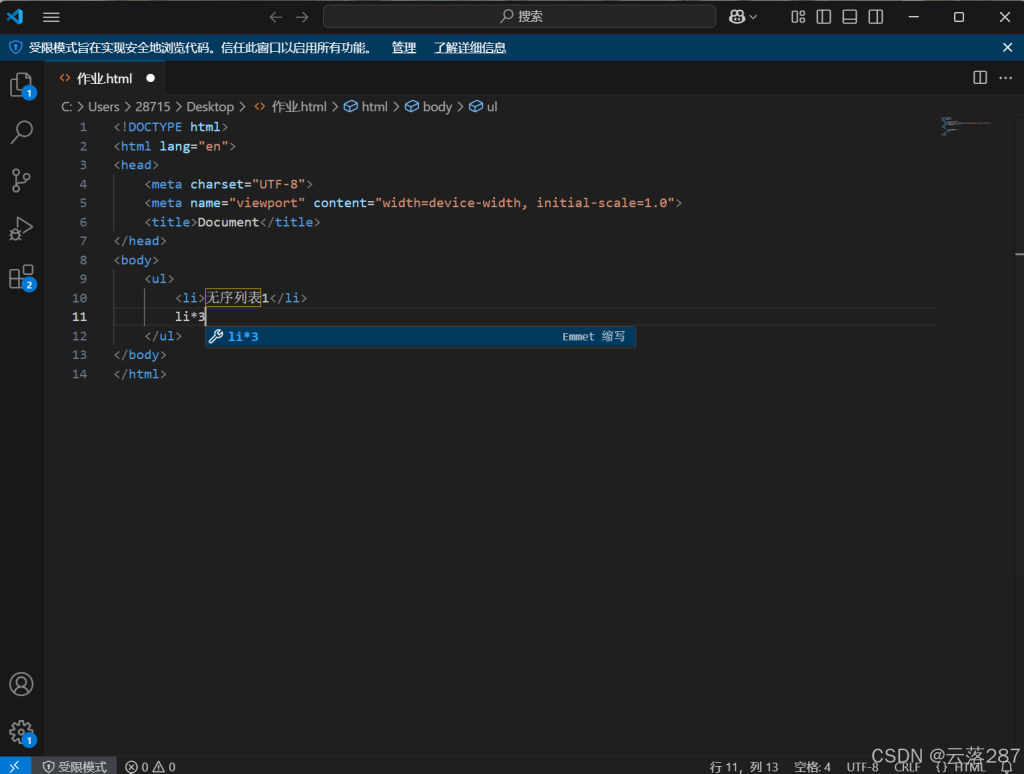1024x774 pixels.
Task: Click the split editor right icon
Action: (x=980, y=78)
